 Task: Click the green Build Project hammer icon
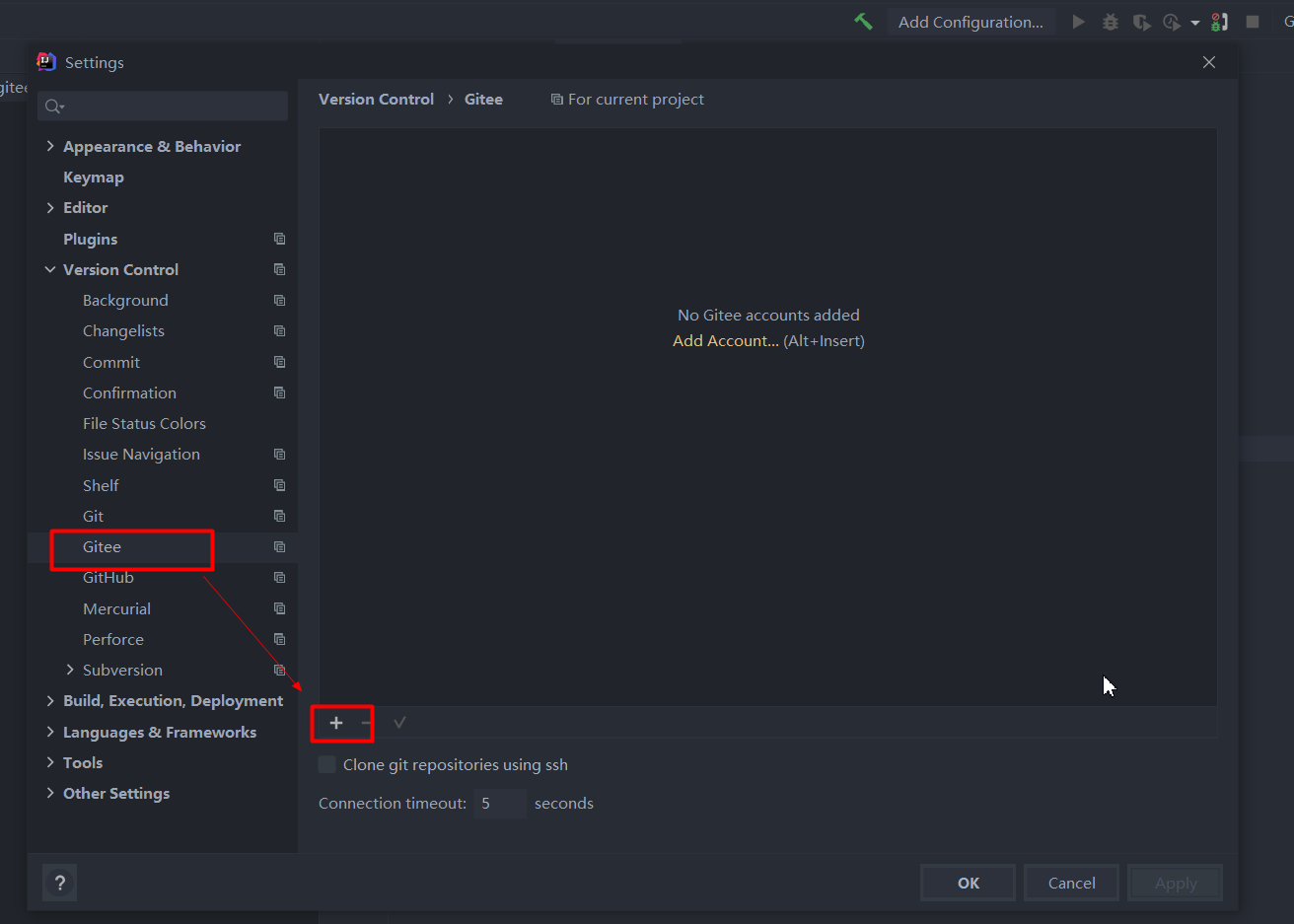(x=863, y=22)
